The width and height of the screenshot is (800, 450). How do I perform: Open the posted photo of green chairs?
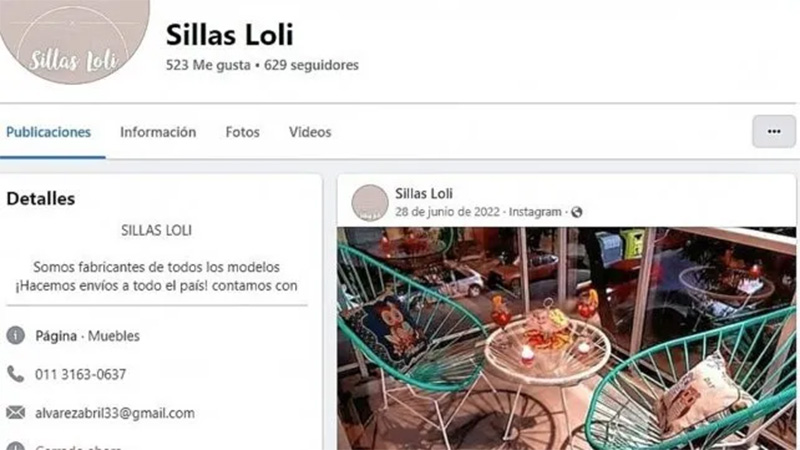tap(566, 338)
